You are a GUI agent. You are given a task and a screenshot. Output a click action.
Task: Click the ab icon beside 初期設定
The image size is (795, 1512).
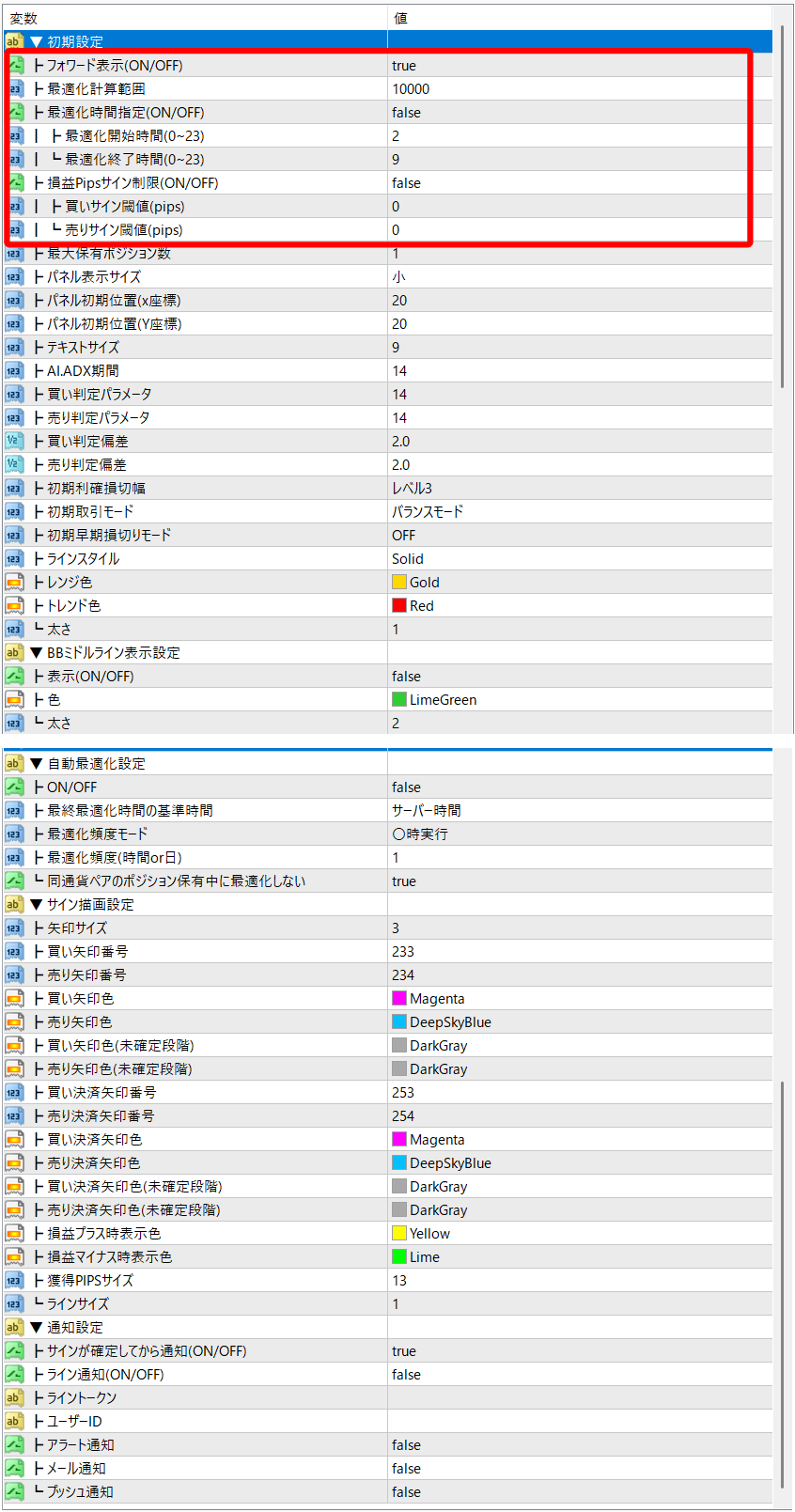pyautogui.click(x=14, y=41)
